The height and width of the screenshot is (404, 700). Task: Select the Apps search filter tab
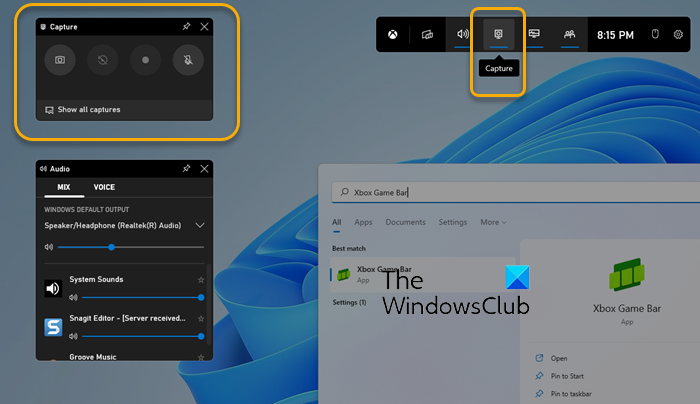[x=363, y=222]
